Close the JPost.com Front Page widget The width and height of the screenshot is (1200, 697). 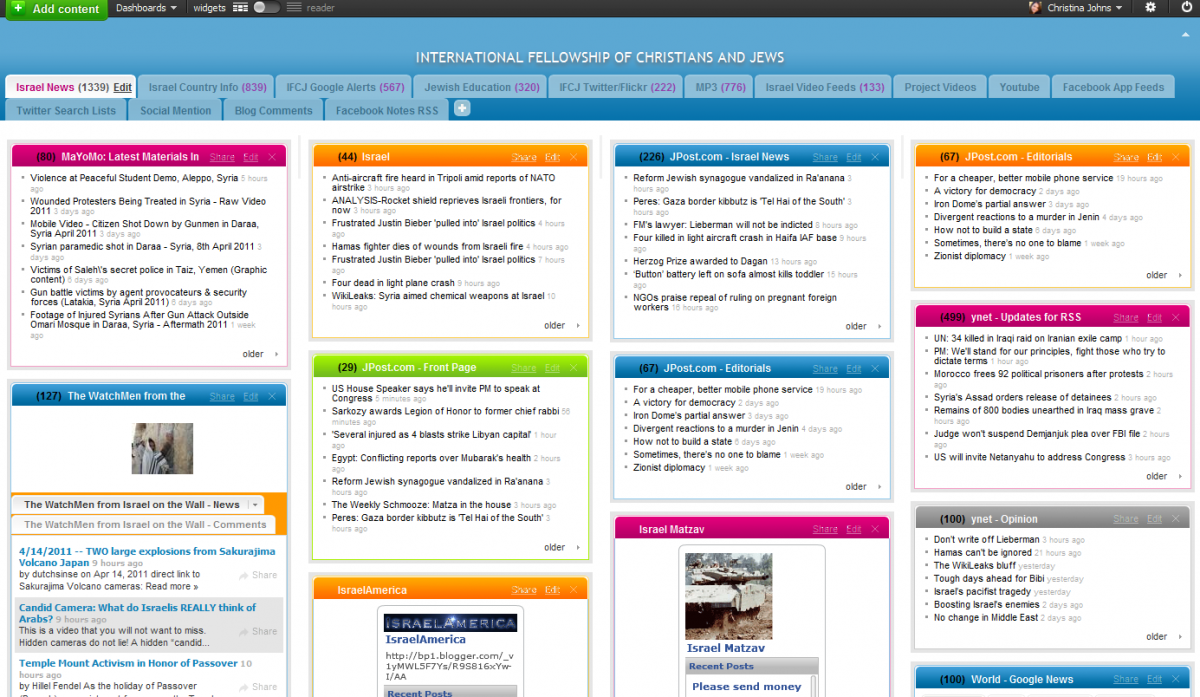point(574,368)
